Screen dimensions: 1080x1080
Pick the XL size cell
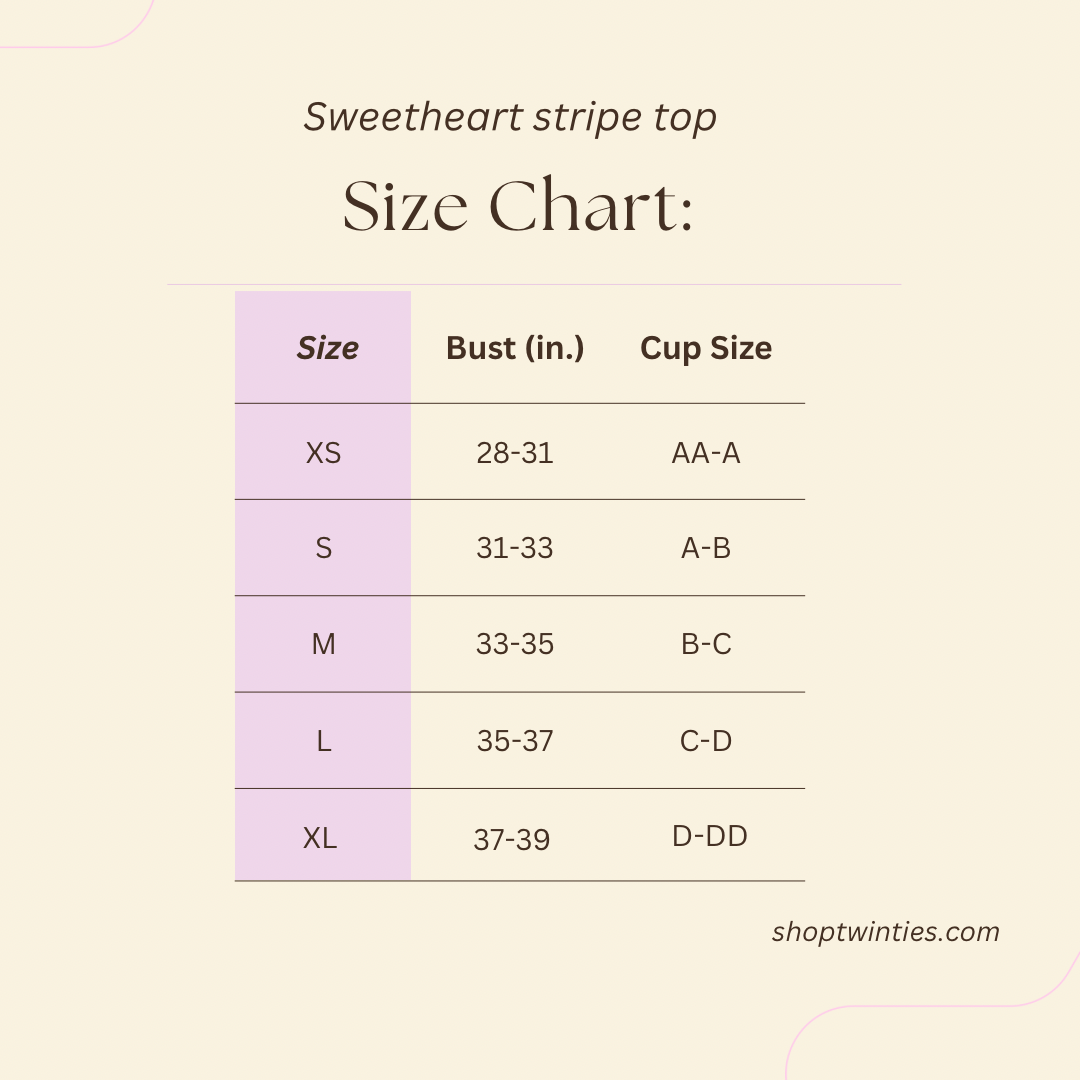(x=320, y=838)
